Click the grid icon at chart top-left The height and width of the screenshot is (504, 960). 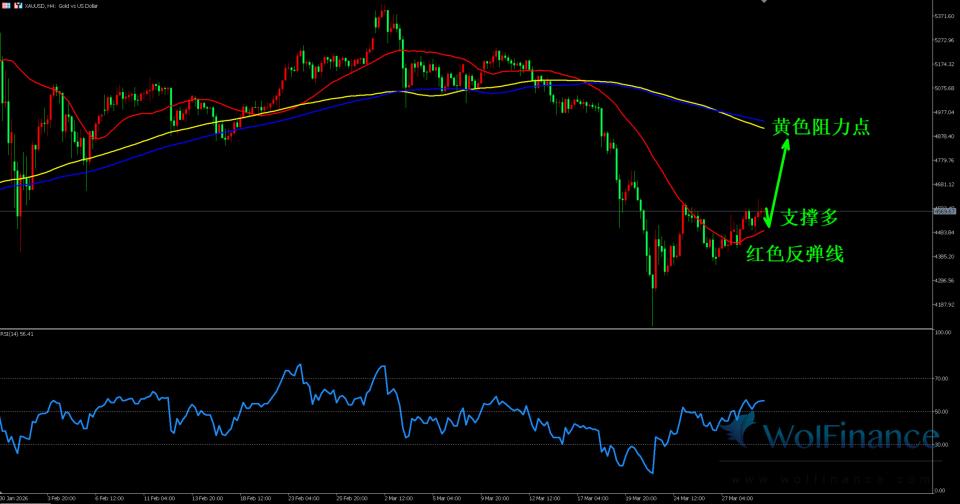(x=6, y=6)
